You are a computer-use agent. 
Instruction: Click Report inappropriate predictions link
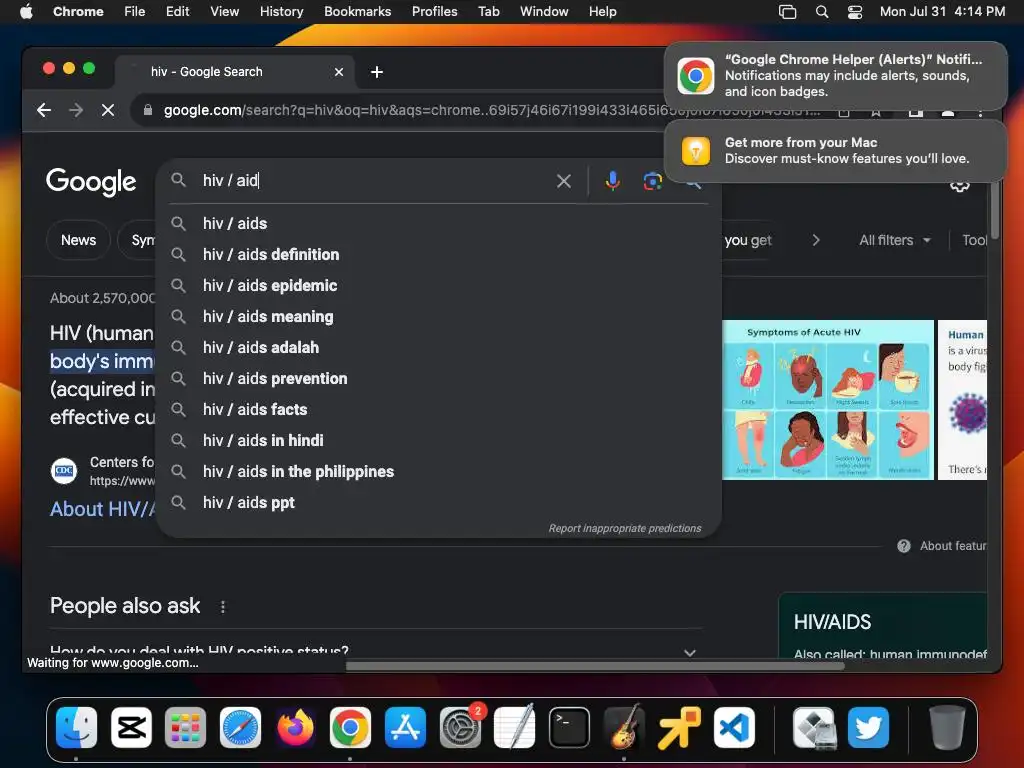click(x=624, y=528)
